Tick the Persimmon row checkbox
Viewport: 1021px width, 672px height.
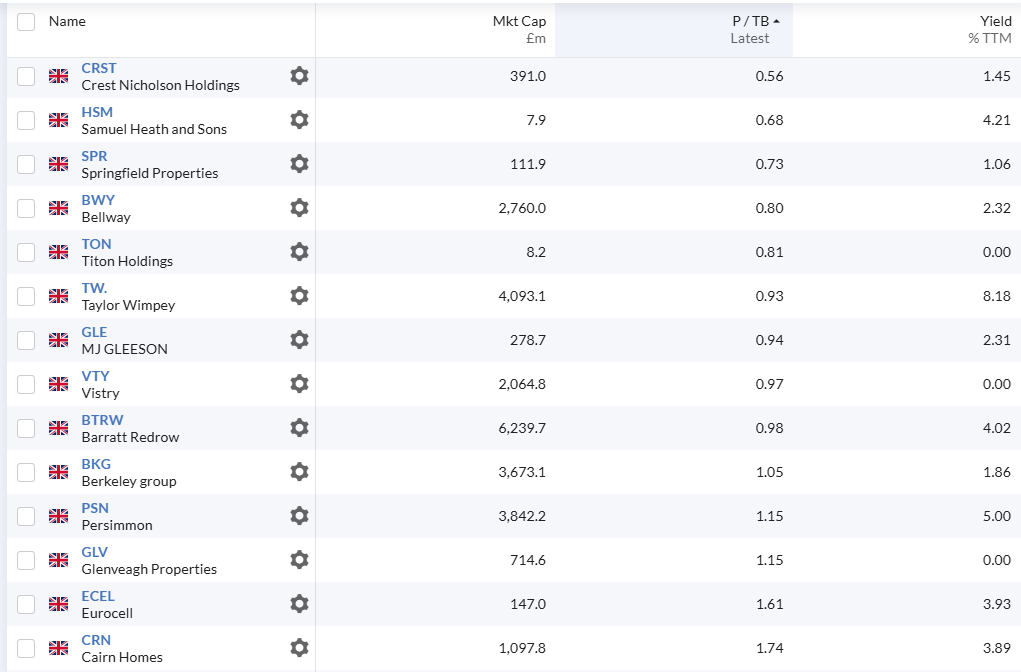[x=26, y=516]
